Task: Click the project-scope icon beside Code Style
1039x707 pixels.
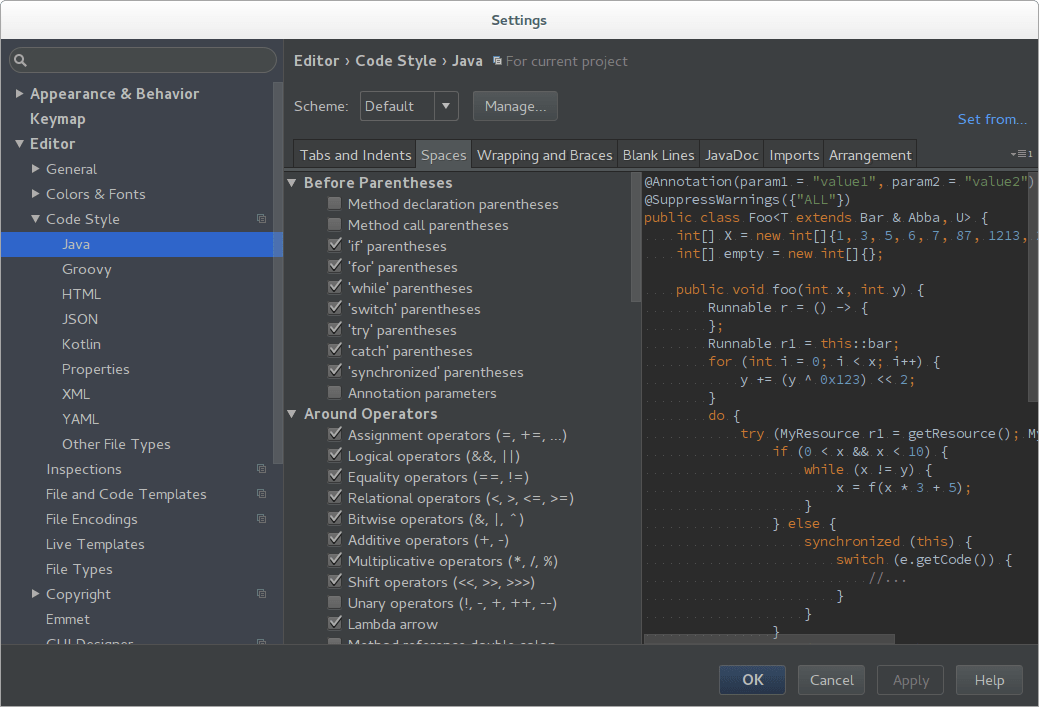Action: [261, 219]
